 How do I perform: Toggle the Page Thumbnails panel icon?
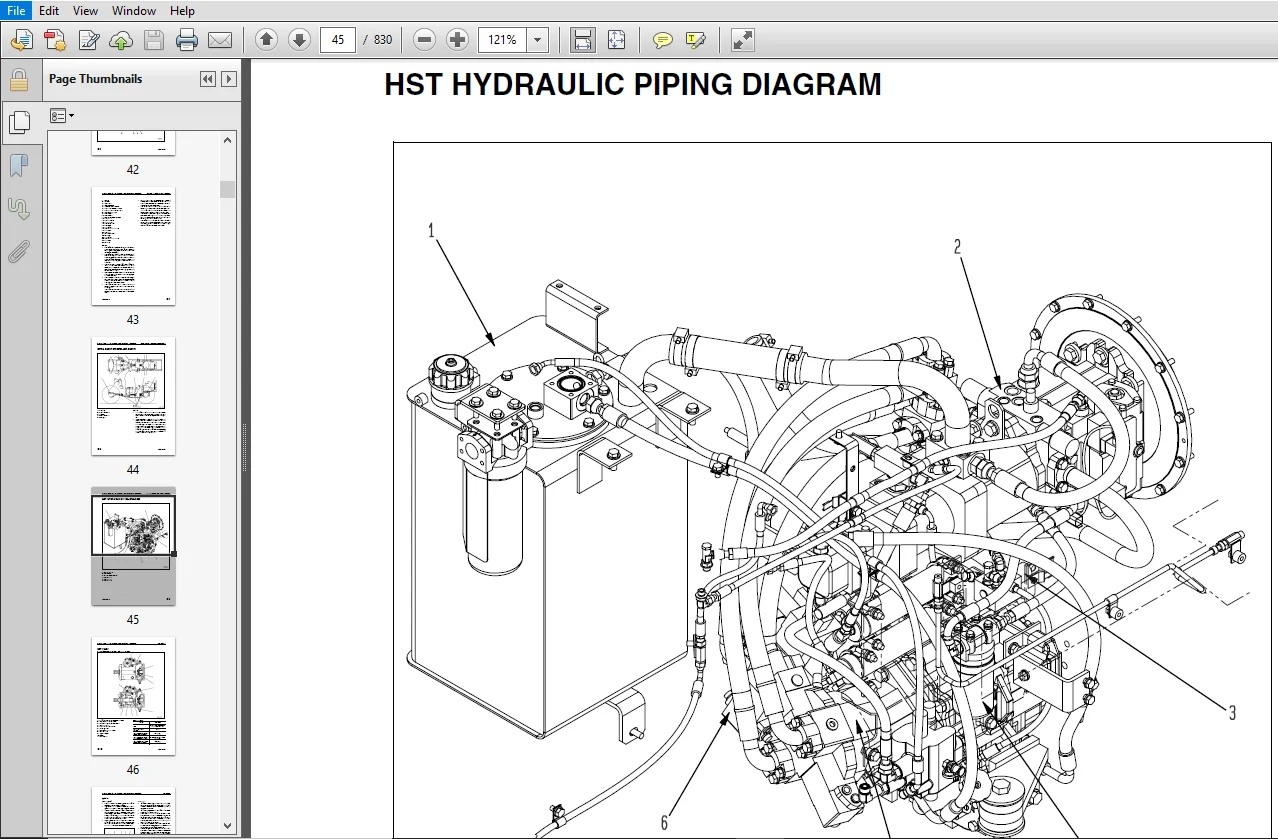click(19, 122)
